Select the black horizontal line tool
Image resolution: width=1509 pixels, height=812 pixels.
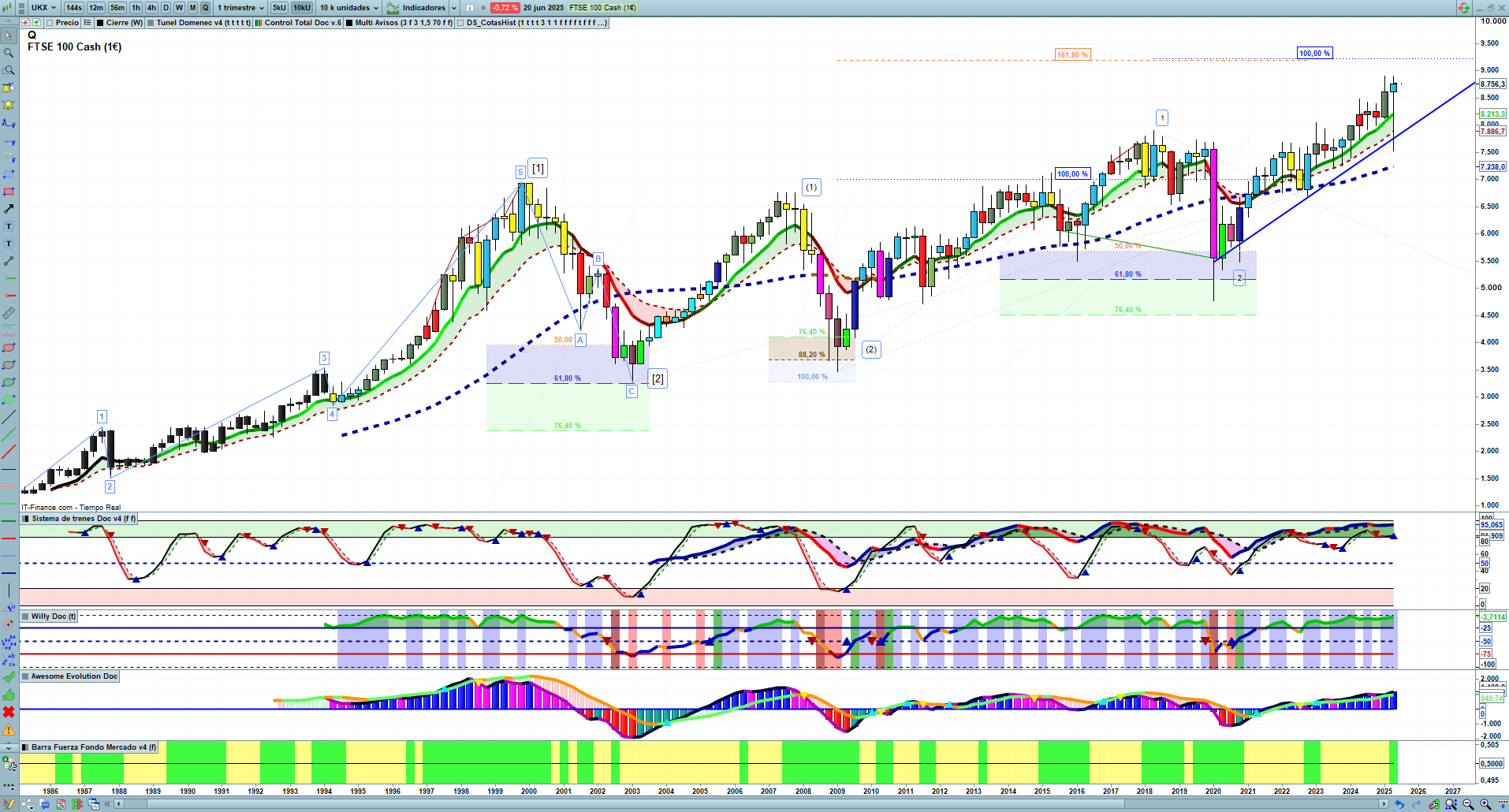tap(9, 469)
